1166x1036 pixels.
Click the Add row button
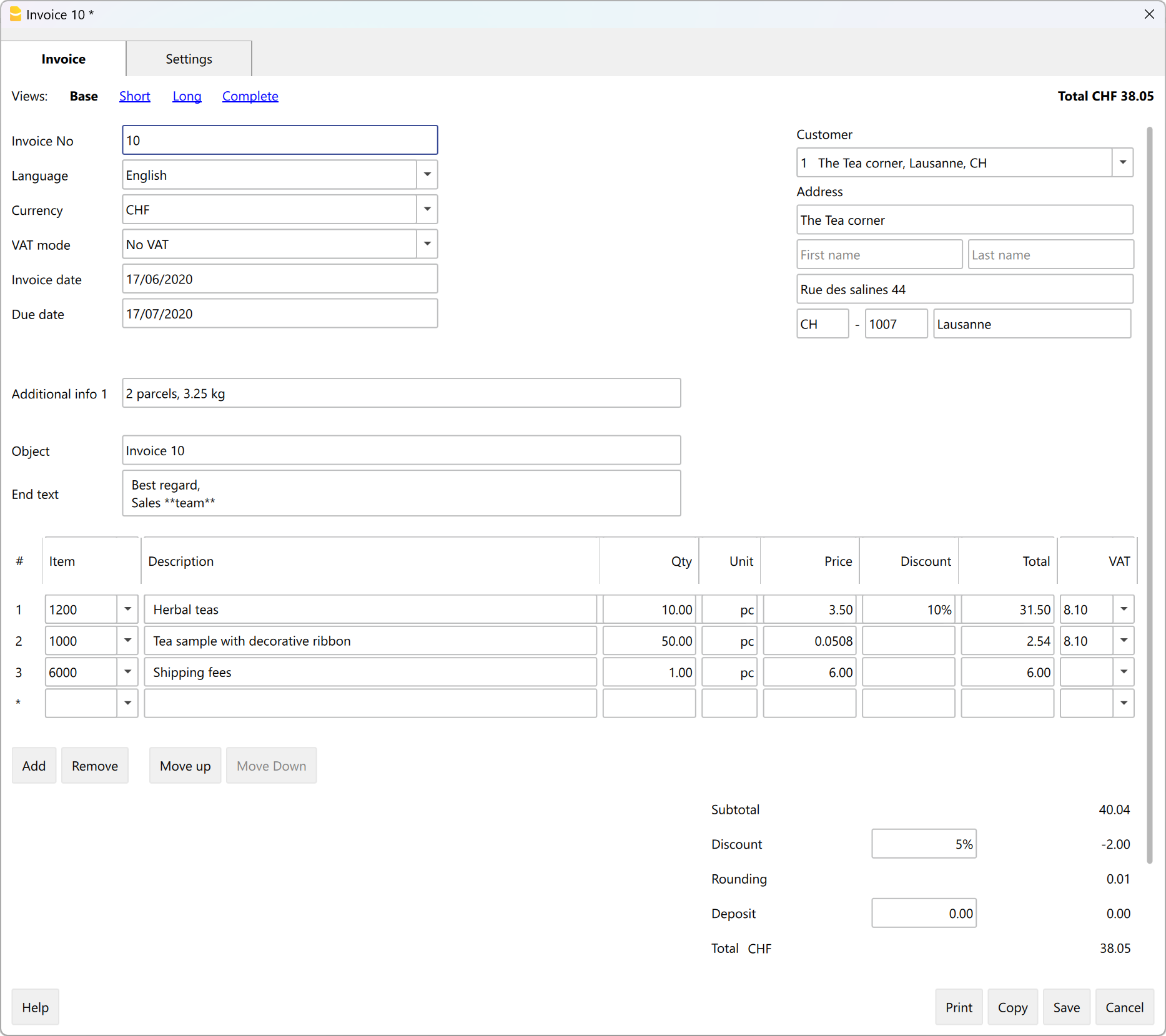(34, 766)
